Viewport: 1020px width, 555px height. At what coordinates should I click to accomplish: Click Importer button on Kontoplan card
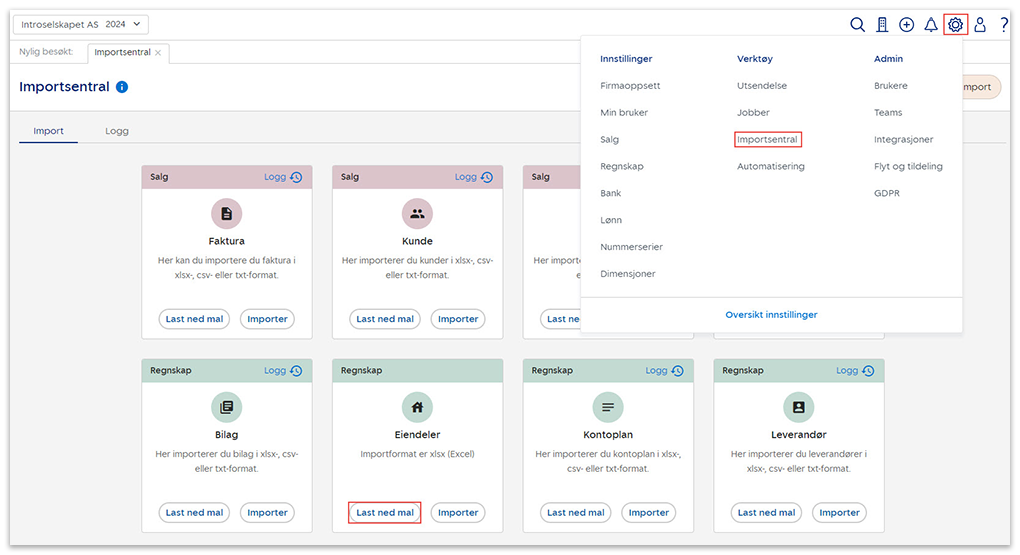(648, 512)
